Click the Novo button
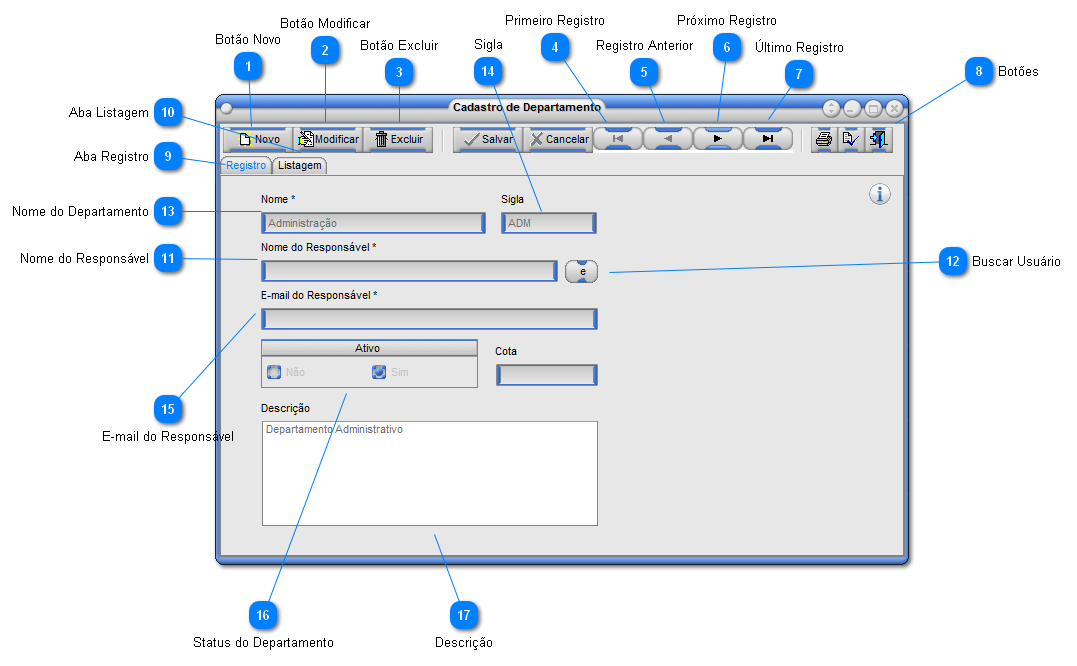 click(258, 139)
